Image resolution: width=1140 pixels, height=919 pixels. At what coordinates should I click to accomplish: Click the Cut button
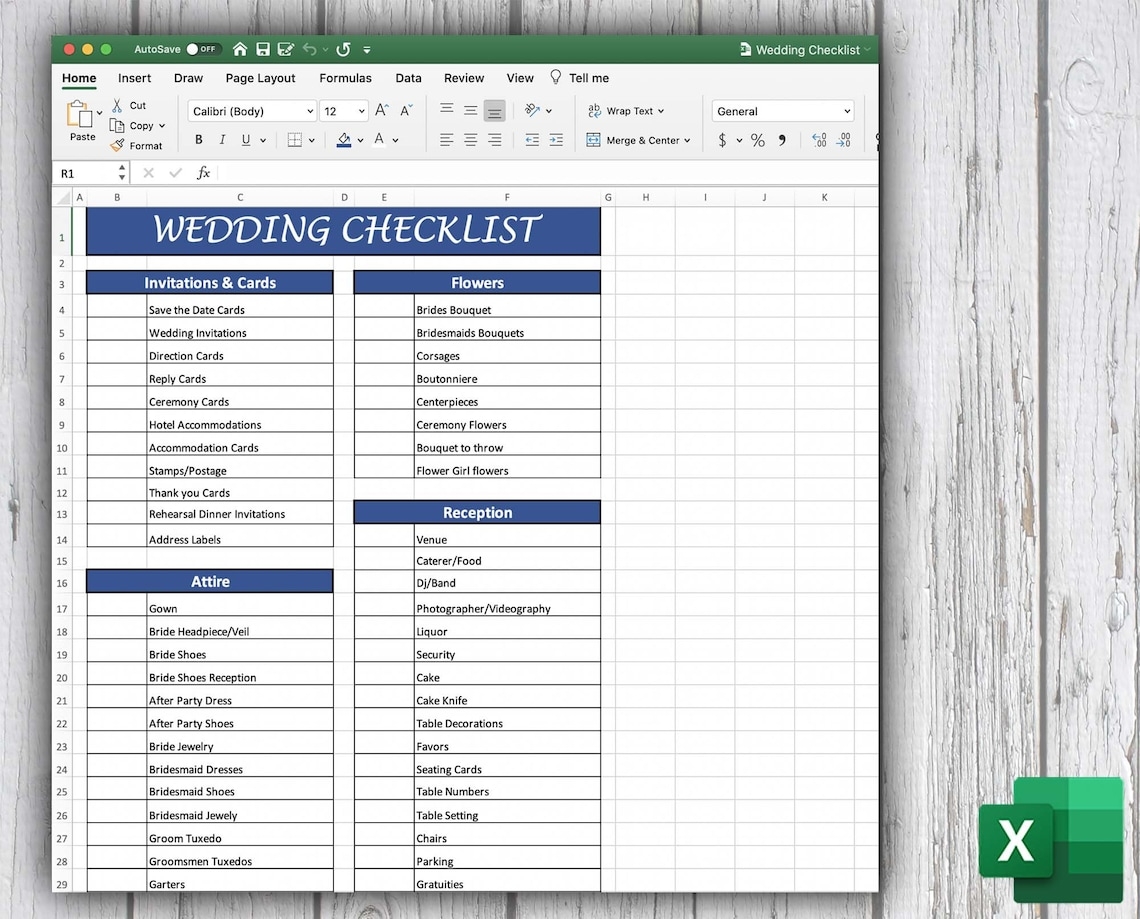click(x=129, y=105)
